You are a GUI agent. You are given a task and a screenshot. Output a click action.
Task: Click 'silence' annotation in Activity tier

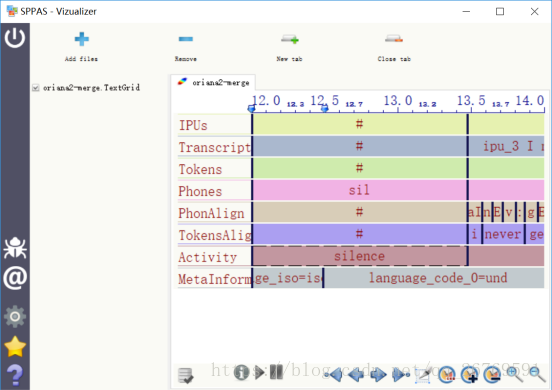pos(359,256)
